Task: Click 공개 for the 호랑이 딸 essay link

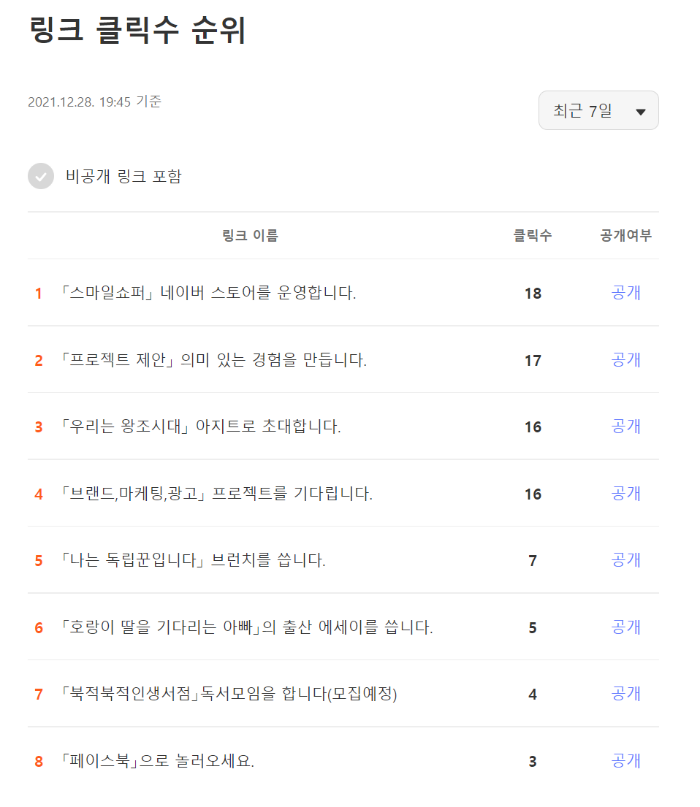Action: 624,627
